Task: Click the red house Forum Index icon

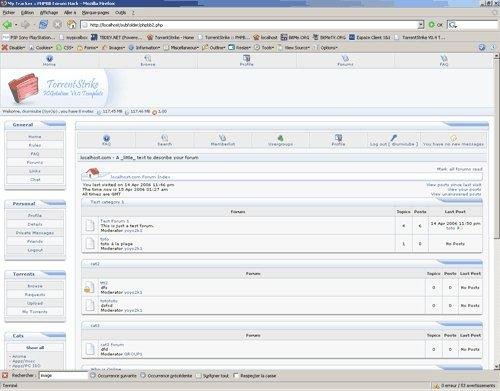Action: 93,173
